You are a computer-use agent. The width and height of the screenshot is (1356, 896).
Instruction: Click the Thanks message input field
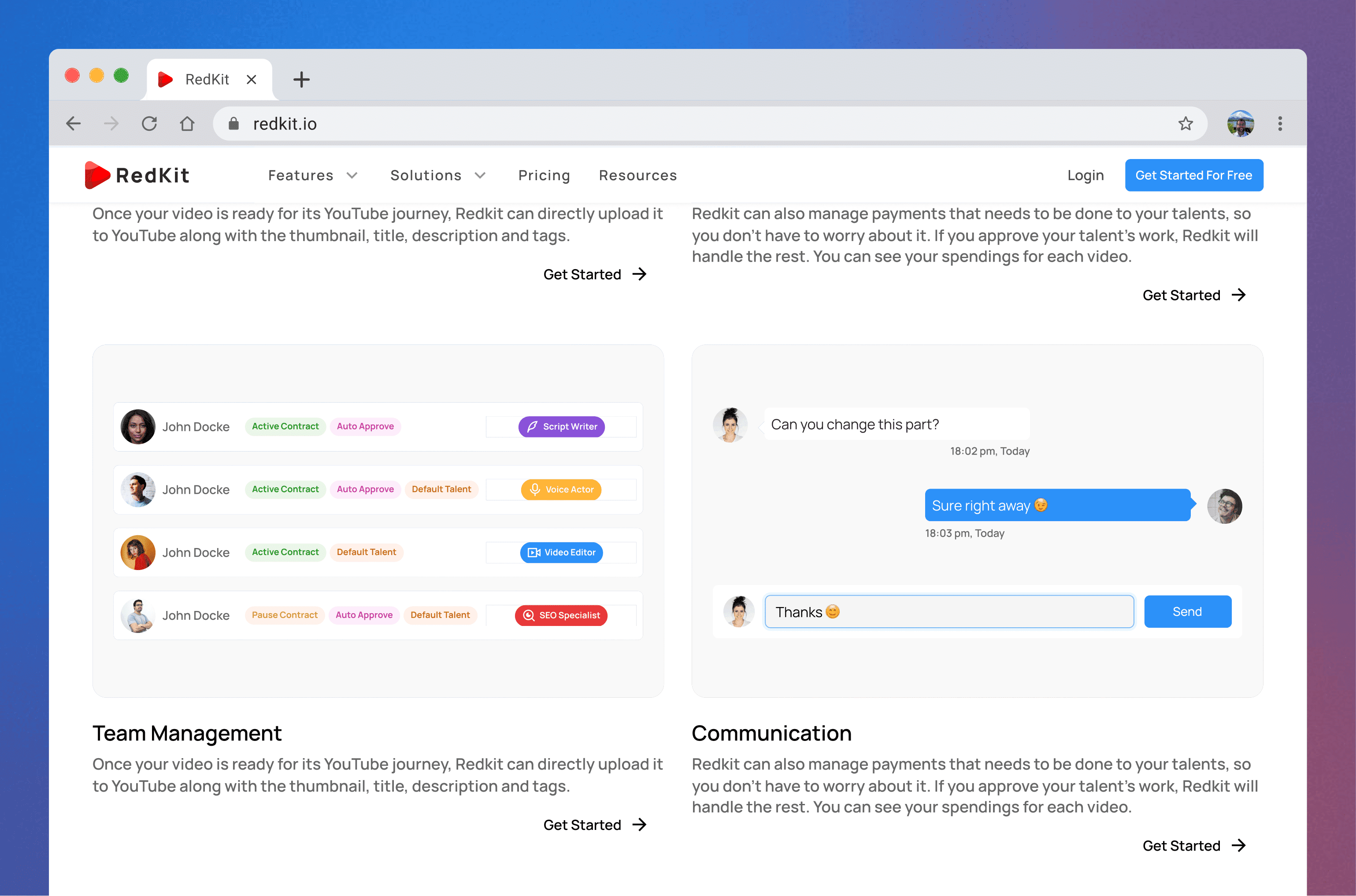tap(949, 611)
